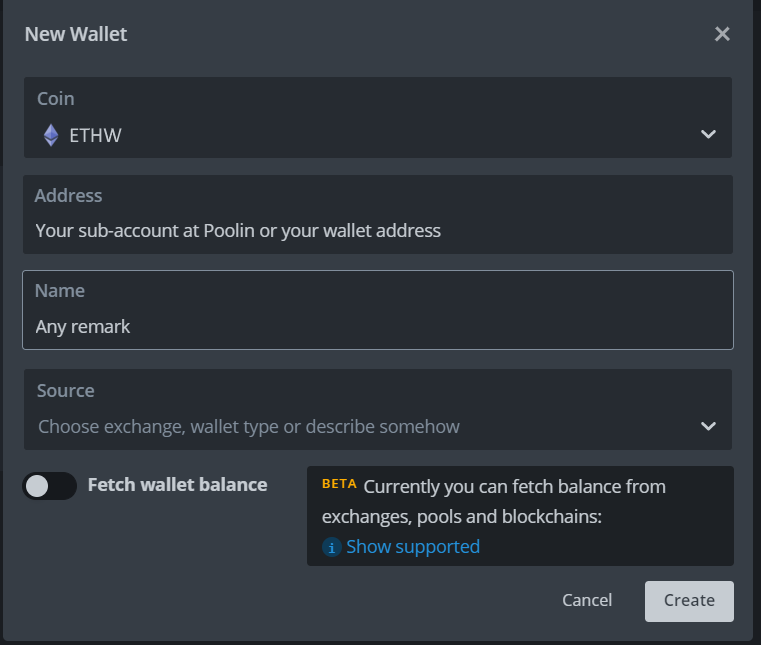Image resolution: width=761 pixels, height=645 pixels.
Task: Click the Source field label
Action: [66, 391]
